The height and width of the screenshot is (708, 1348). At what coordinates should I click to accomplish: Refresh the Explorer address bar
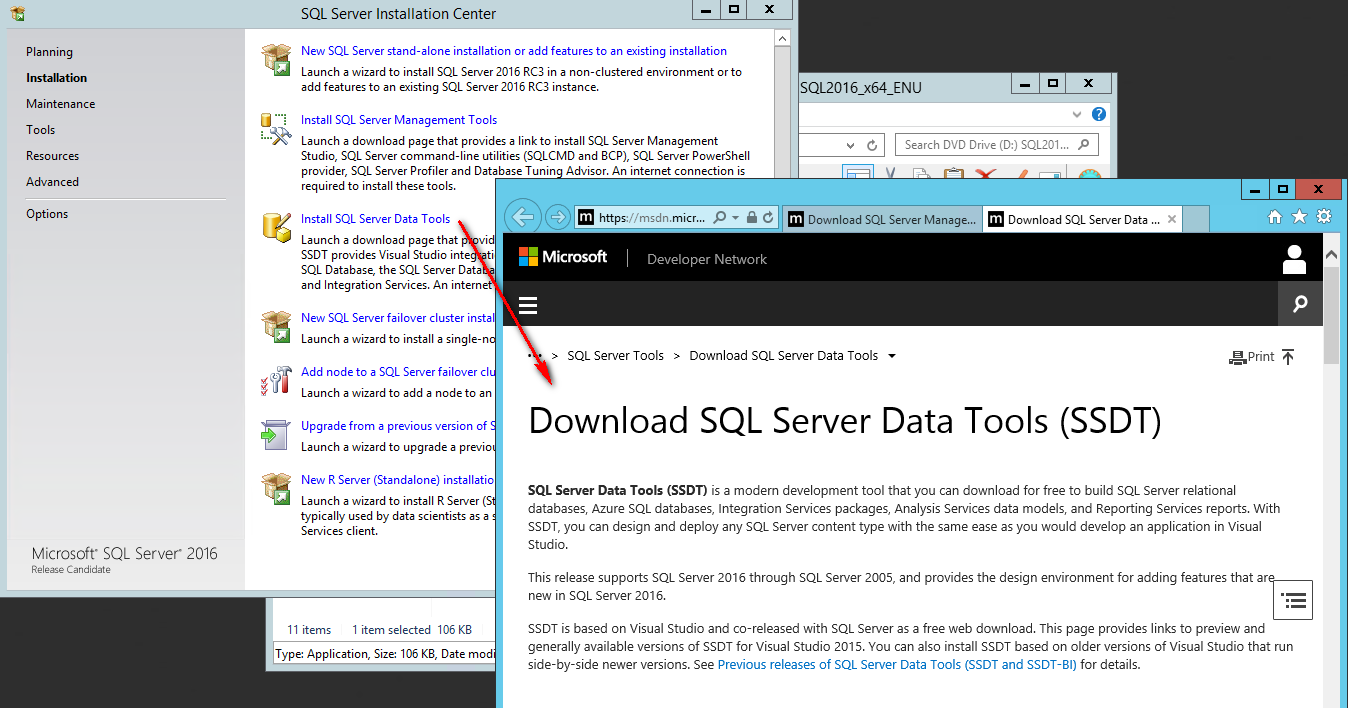click(x=872, y=145)
